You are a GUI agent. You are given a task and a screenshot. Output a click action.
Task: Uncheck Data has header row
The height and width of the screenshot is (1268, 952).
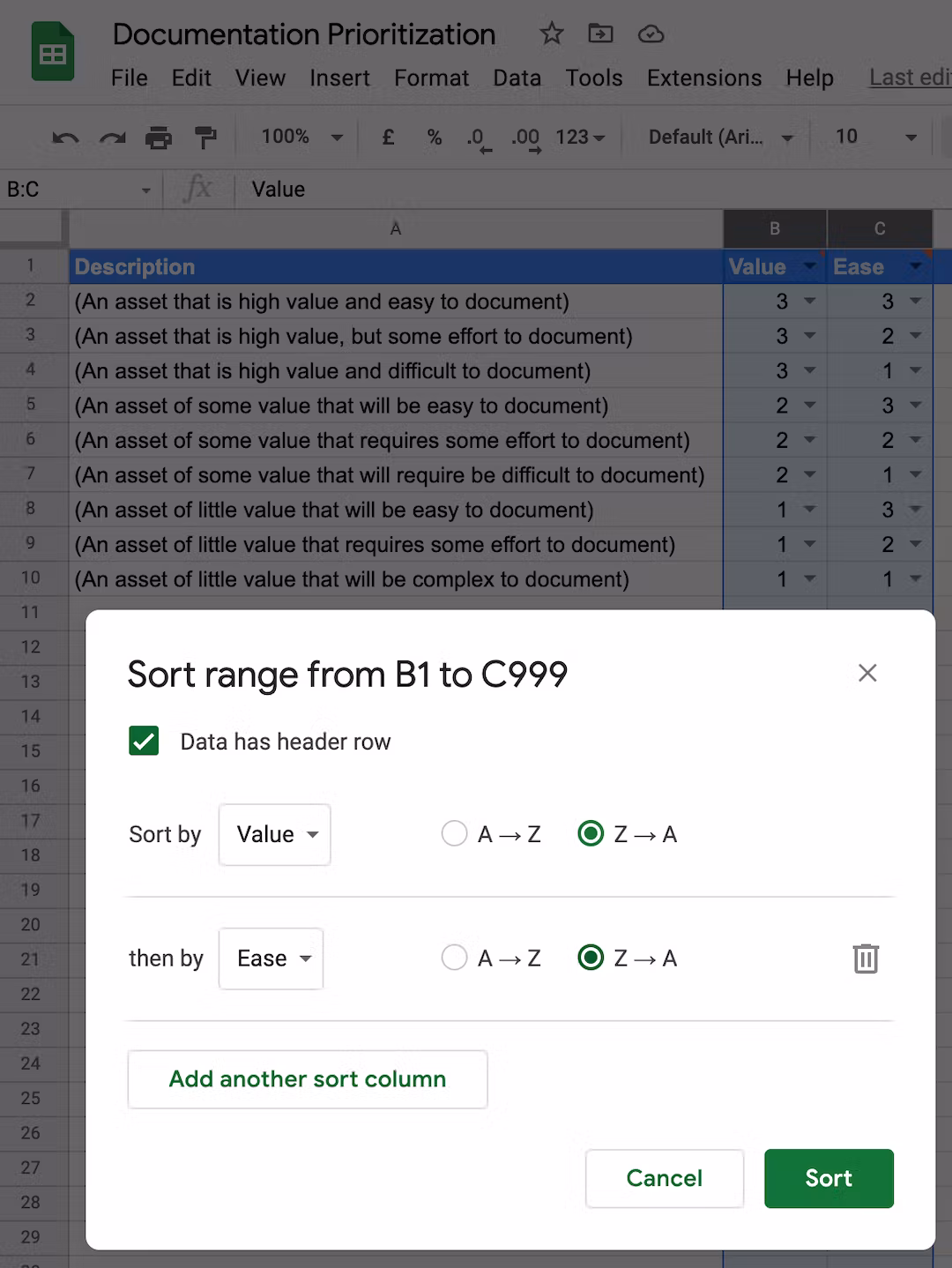(x=144, y=741)
